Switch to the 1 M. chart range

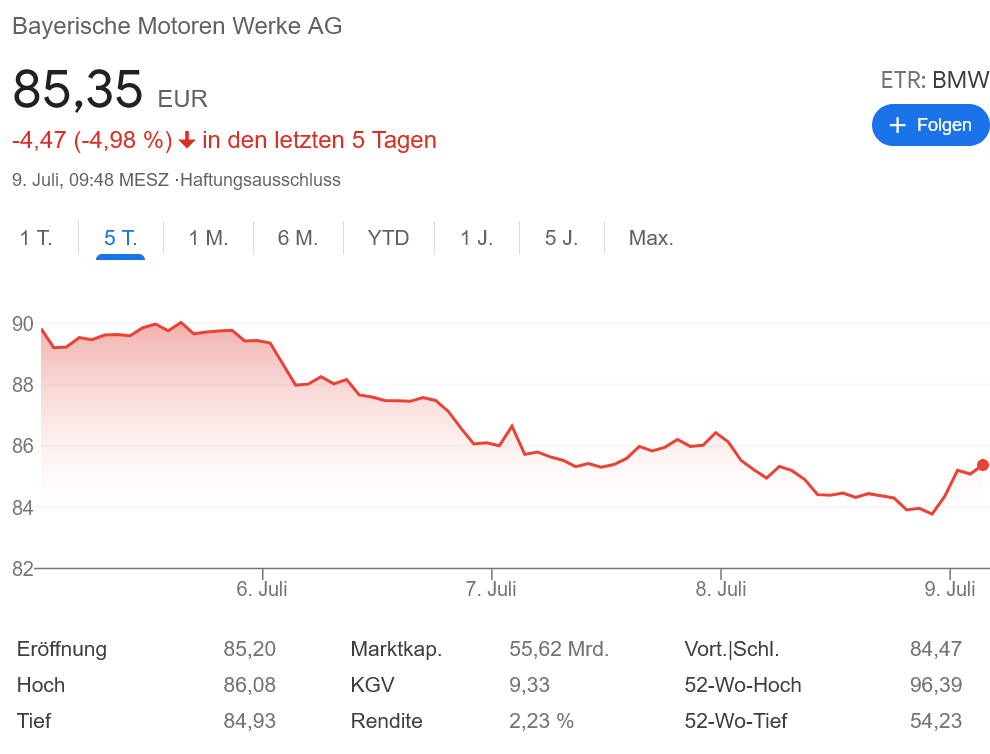[208, 238]
